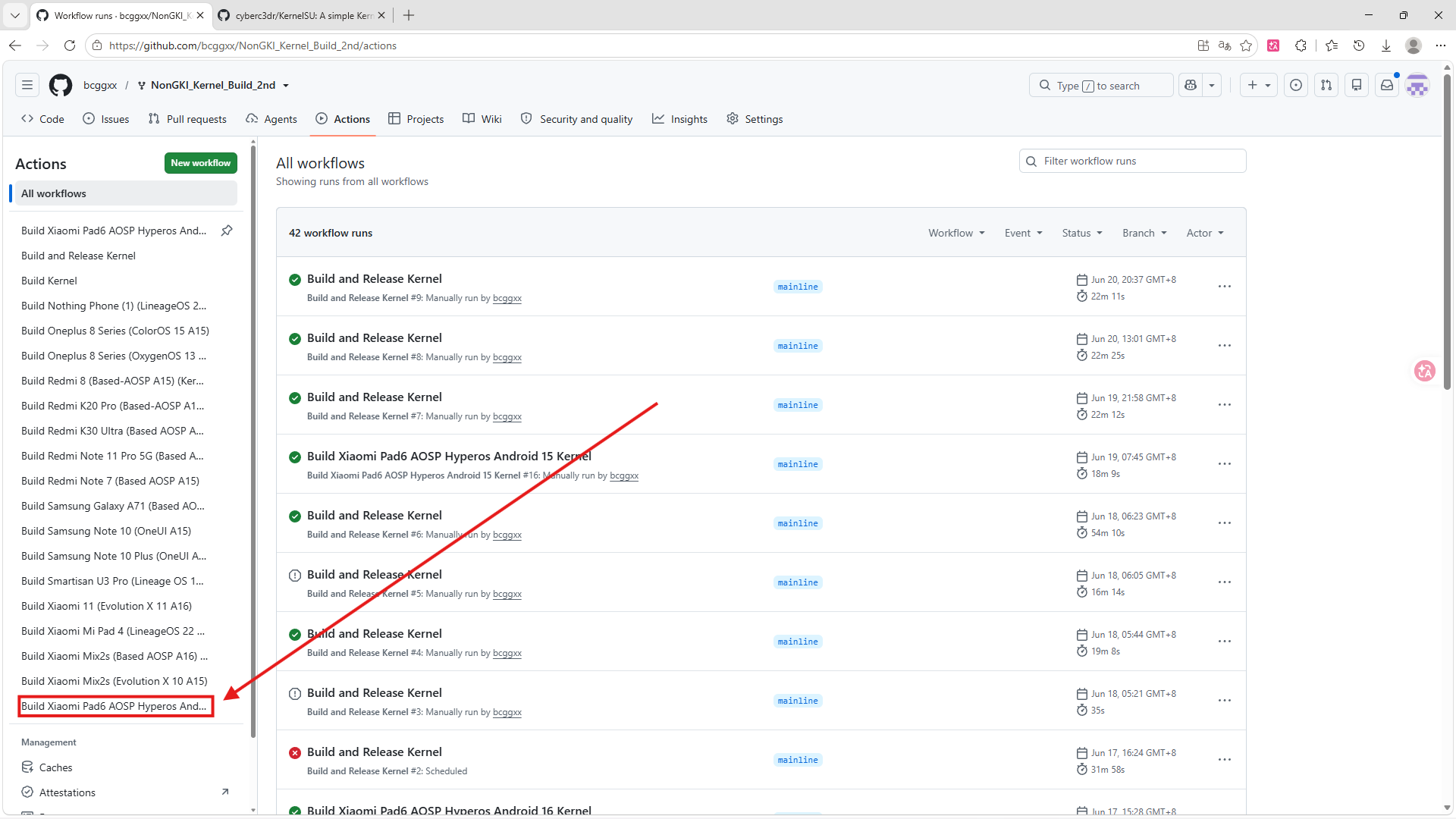Switch to the cyberc3dr/KernelSU browser tab

point(302,15)
